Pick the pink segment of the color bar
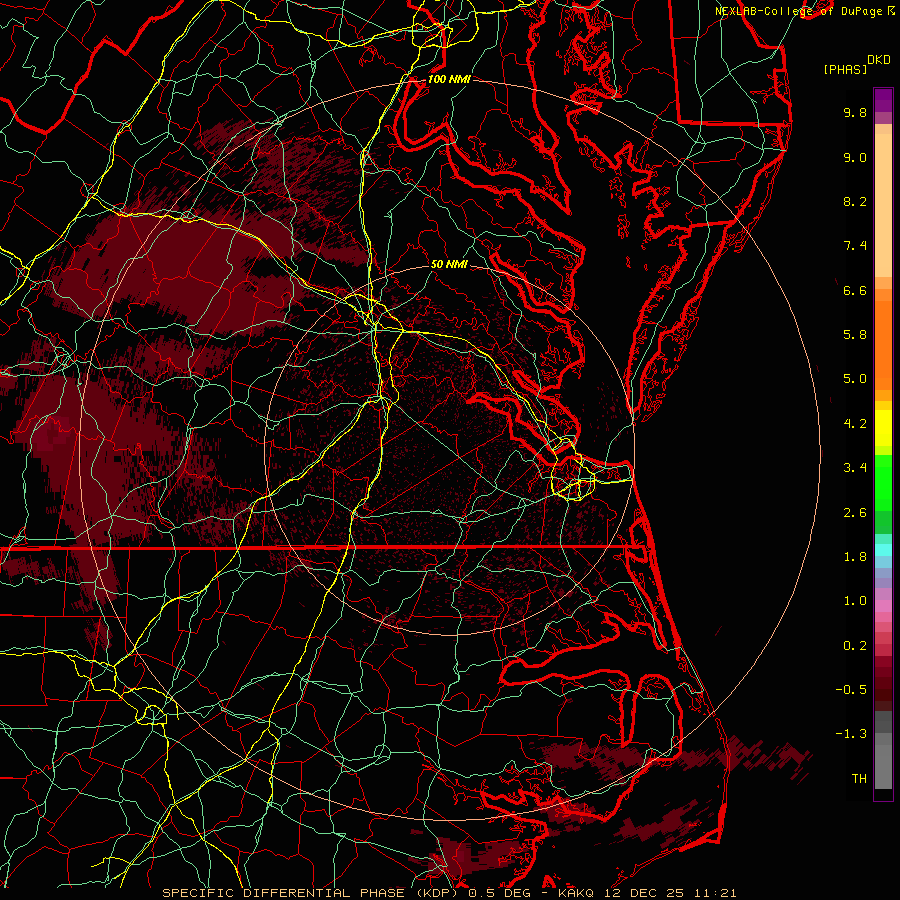The height and width of the screenshot is (900, 900). [x=883, y=606]
